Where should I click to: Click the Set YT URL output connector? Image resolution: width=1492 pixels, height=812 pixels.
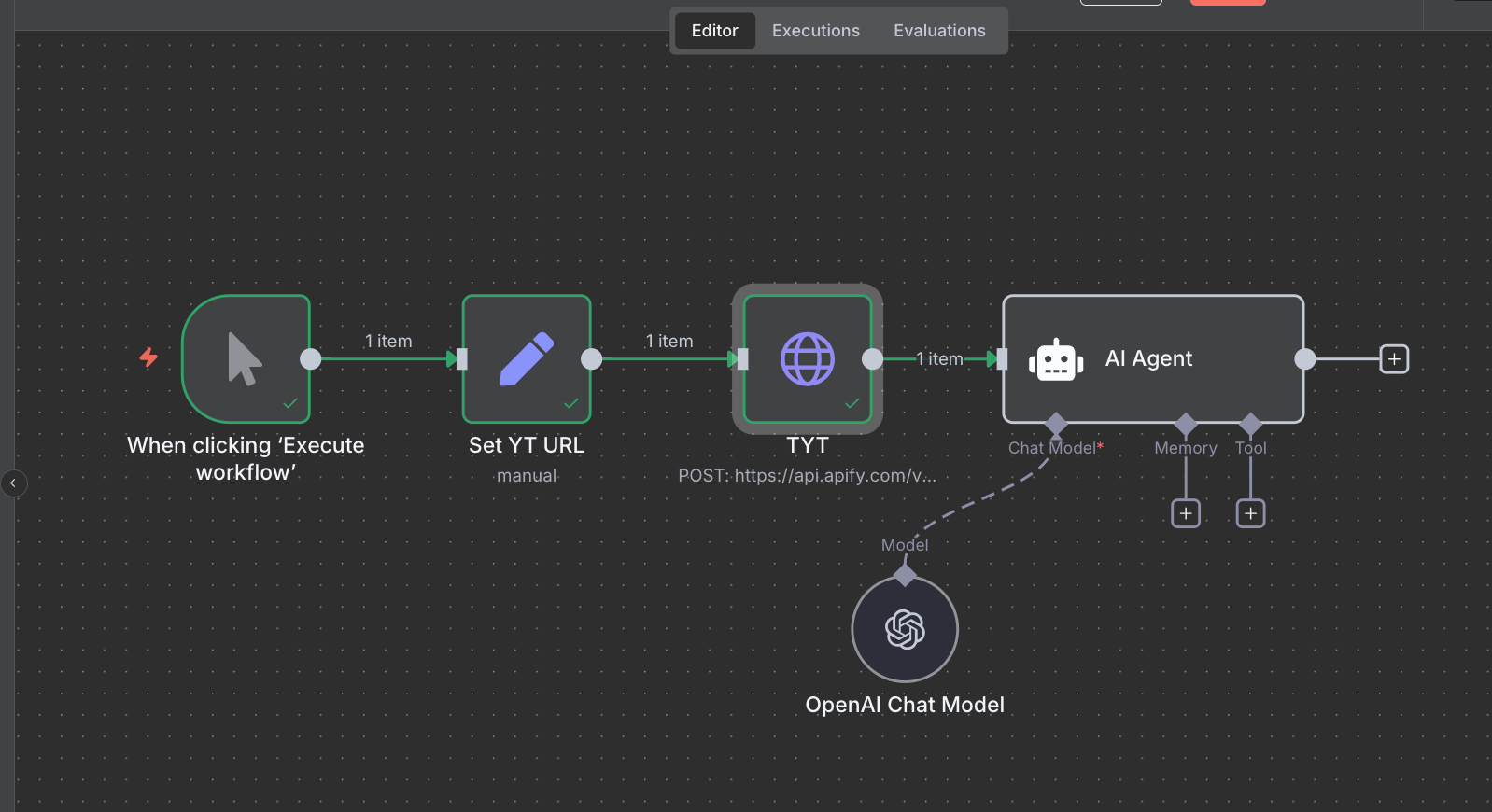click(591, 359)
